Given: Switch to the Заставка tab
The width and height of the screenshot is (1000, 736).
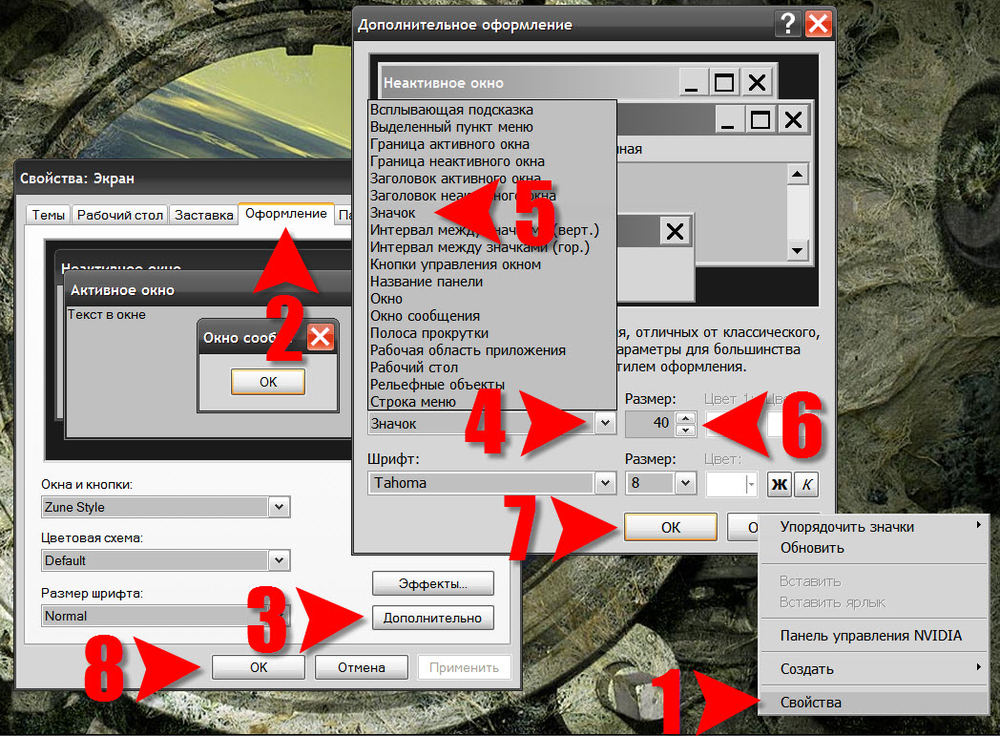Looking at the screenshot, I should click(203, 215).
